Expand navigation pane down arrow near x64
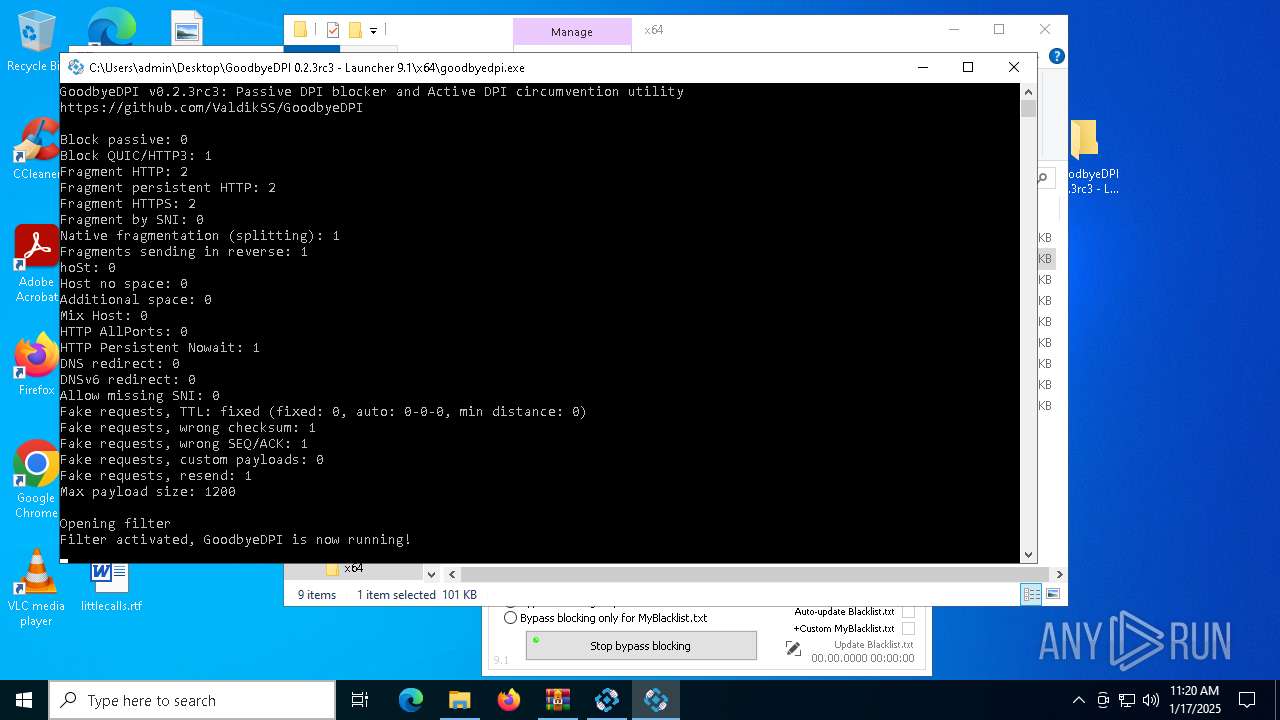1280x720 pixels. point(431,574)
